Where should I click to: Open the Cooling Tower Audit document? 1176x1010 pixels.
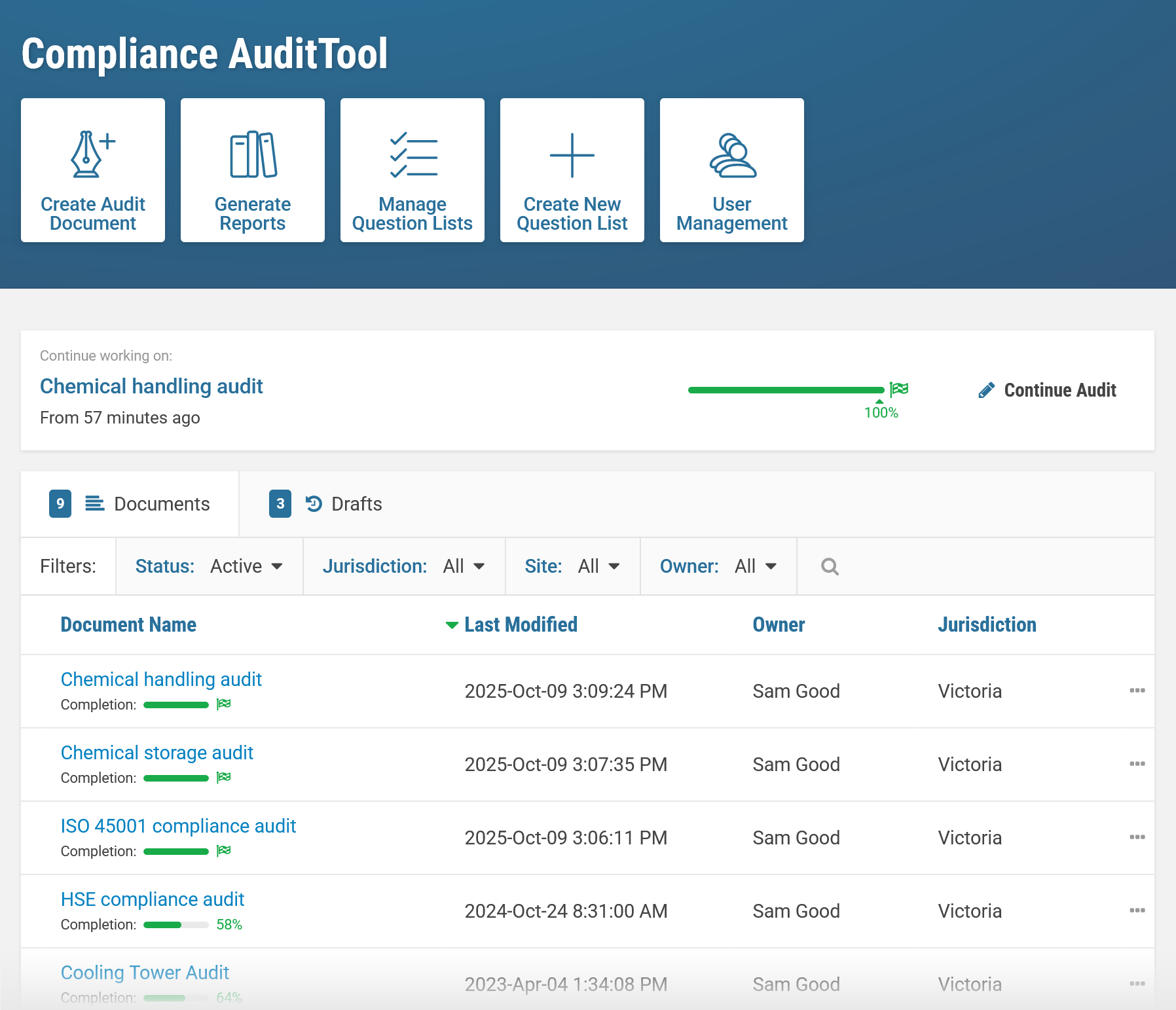point(145,973)
